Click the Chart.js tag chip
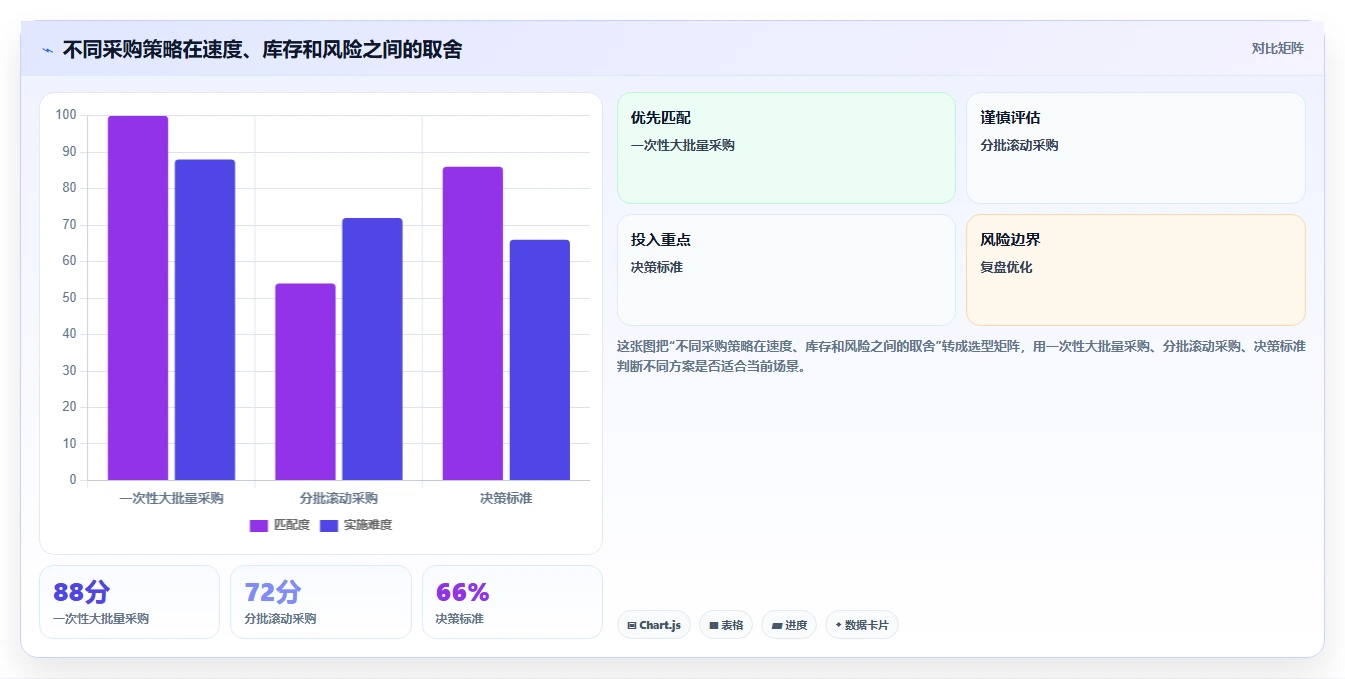 [654, 625]
